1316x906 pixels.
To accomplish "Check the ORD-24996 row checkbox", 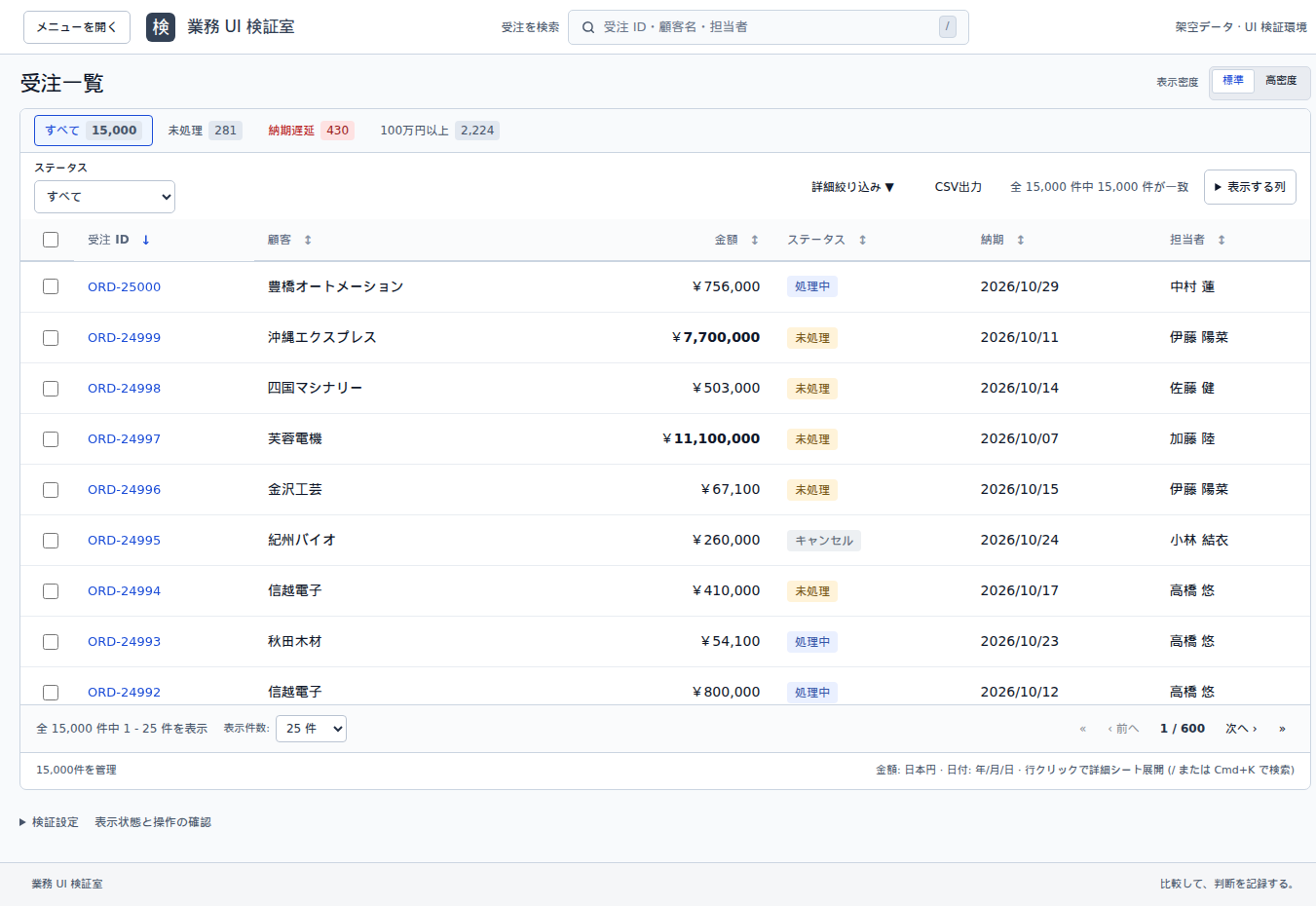I will pyautogui.click(x=51, y=490).
